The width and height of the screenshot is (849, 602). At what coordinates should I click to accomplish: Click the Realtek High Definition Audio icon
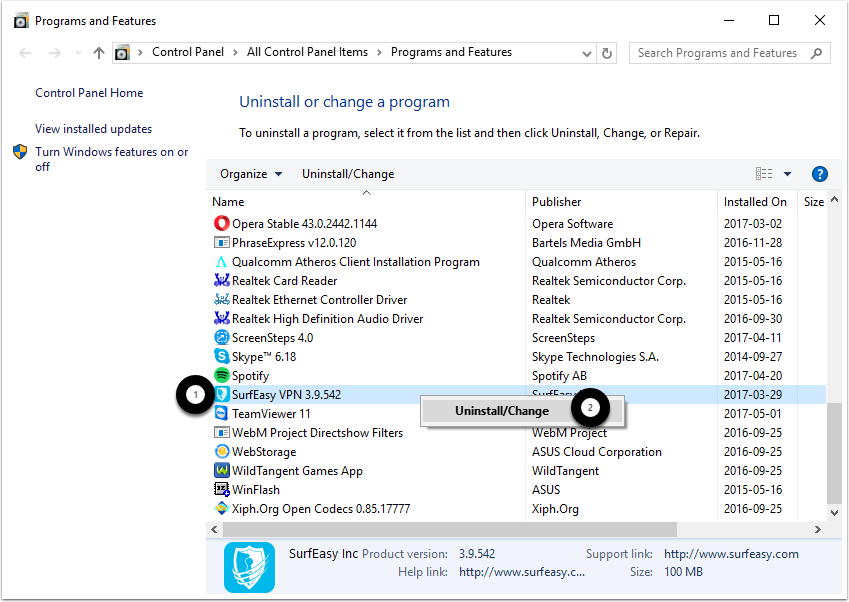point(221,318)
